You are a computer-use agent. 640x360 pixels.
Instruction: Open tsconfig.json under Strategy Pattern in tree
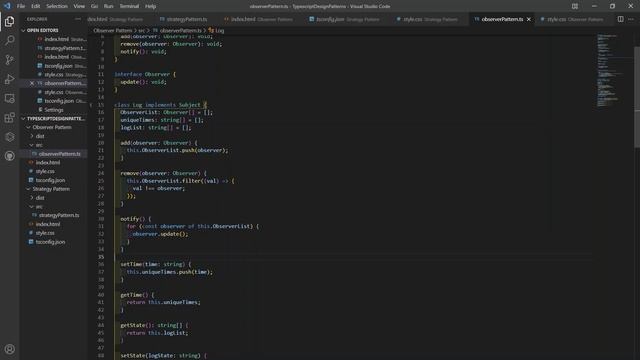point(53,242)
